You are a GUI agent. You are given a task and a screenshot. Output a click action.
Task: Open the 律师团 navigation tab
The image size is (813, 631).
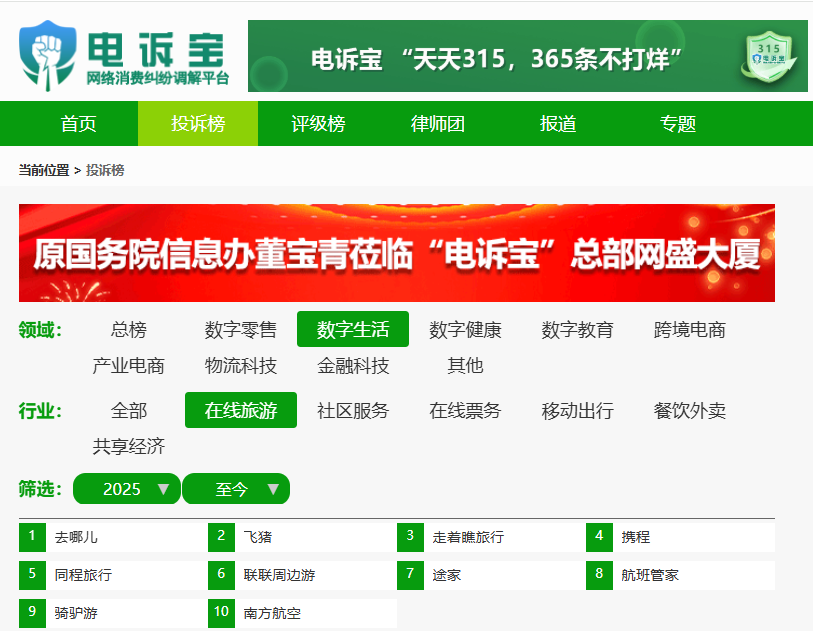tap(438, 123)
